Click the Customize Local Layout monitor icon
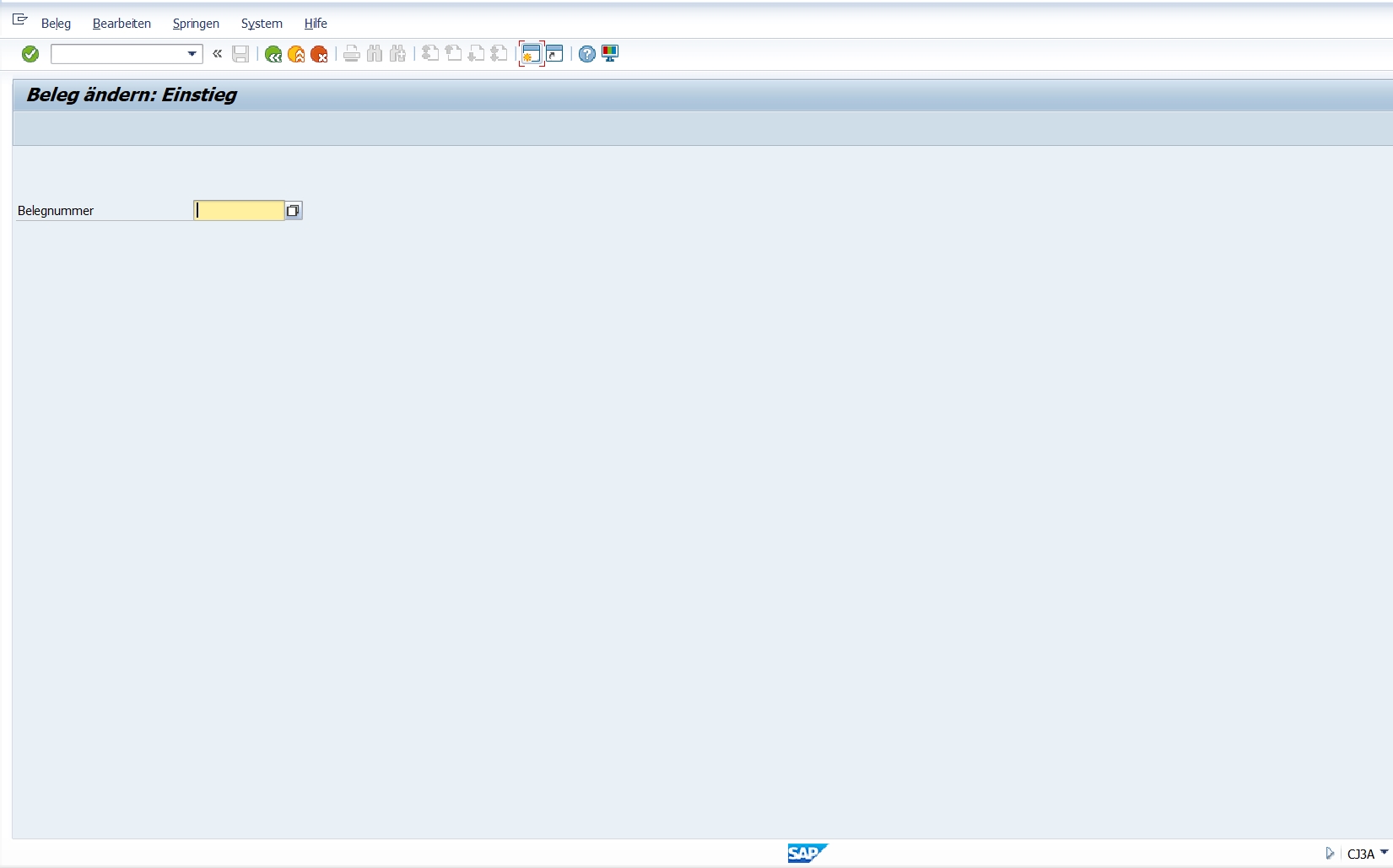Image resolution: width=1393 pixels, height=868 pixels. pyautogui.click(x=610, y=54)
